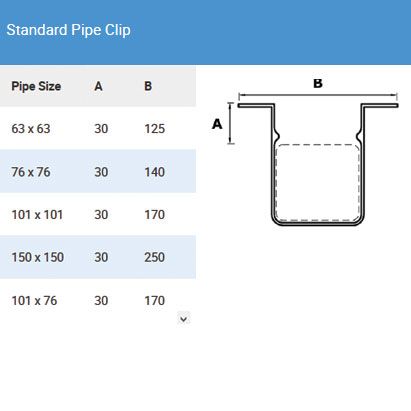Click the B value 125
The height and width of the screenshot is (411, 411).
154,129
